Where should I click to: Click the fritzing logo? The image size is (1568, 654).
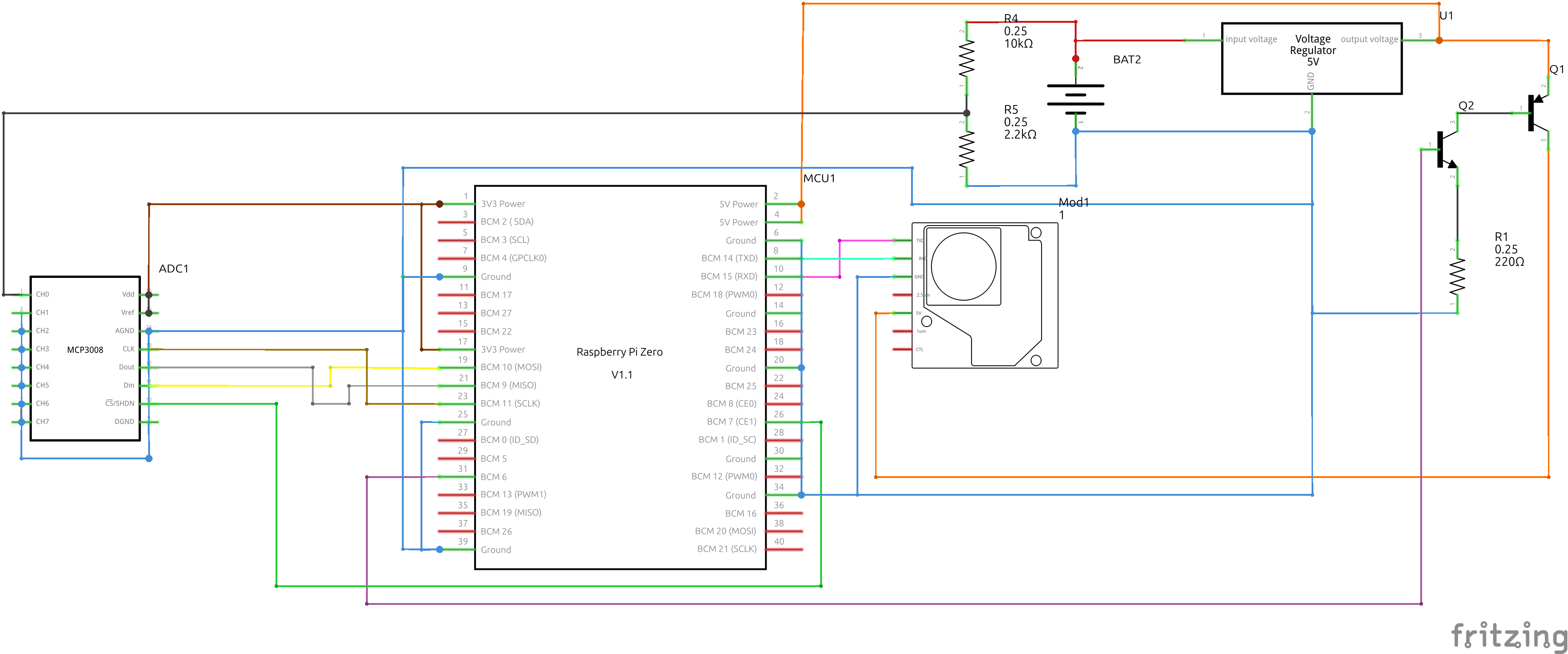[x=1508, y=636]
